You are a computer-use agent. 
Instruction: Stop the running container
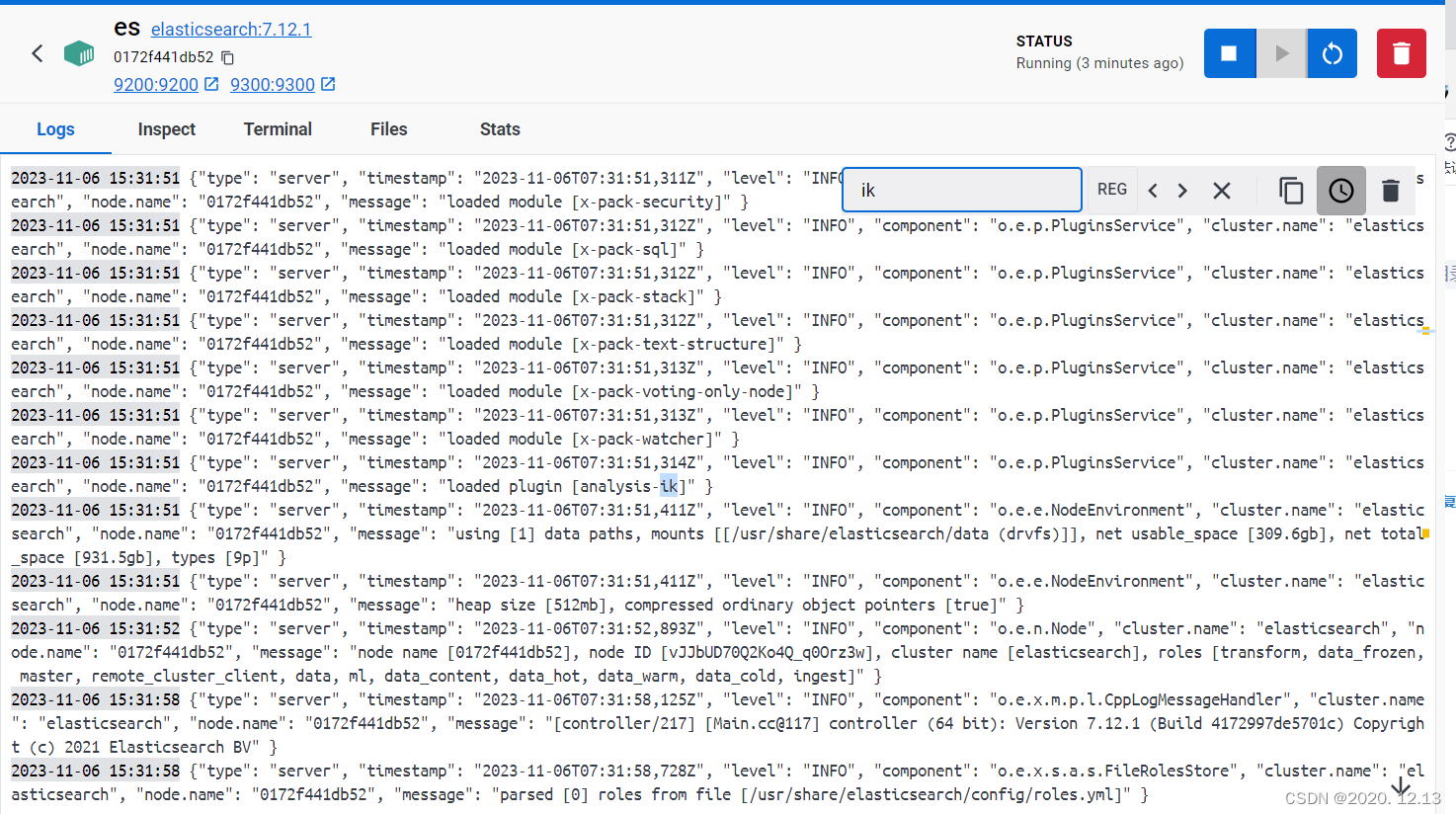(x=1229, y=53)
